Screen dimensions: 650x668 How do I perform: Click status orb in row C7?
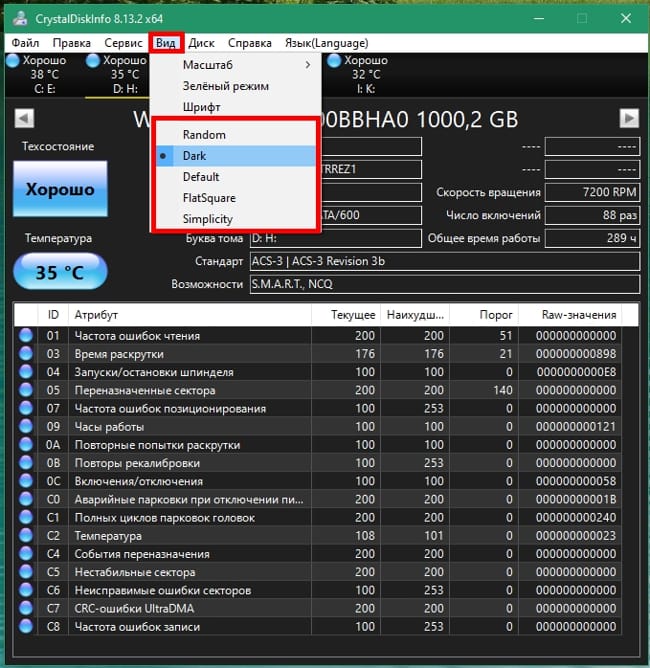(26, 608)
